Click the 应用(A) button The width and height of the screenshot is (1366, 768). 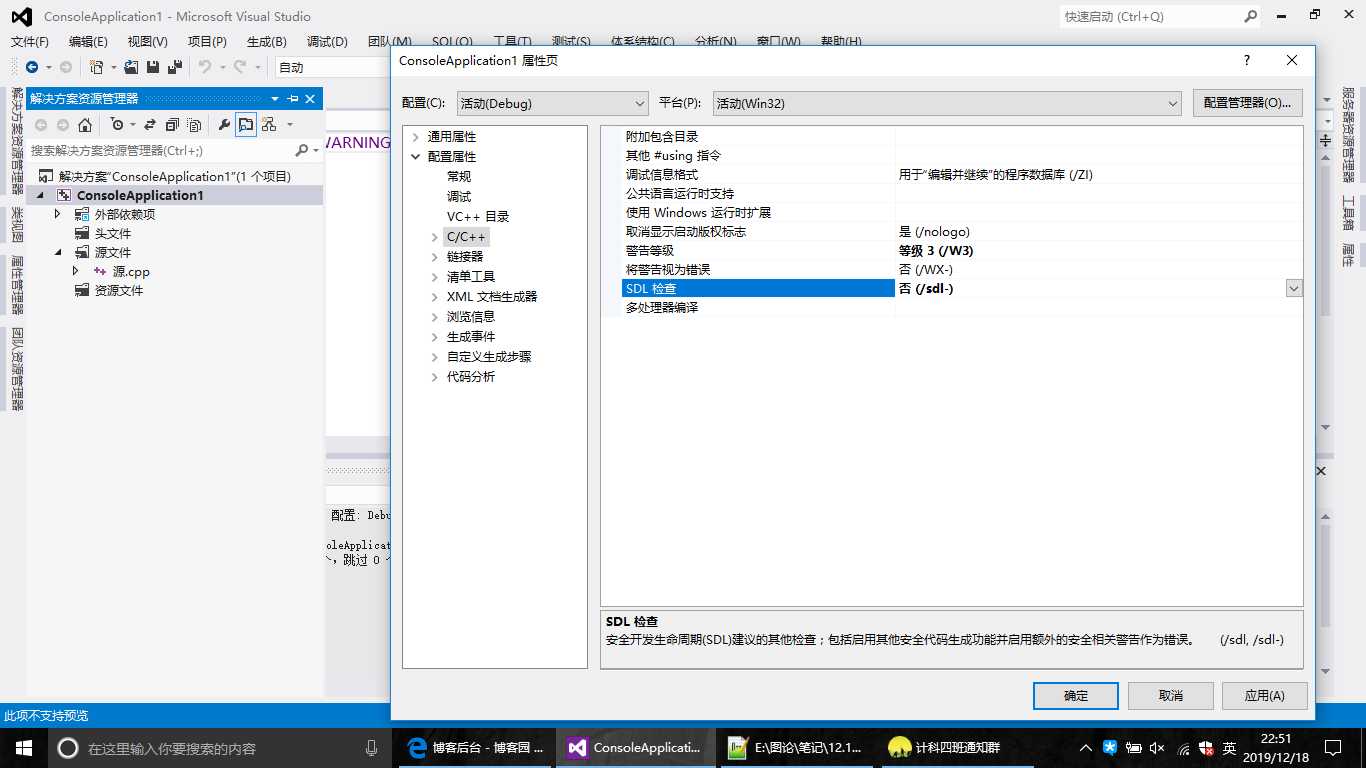coord(1265,695)
